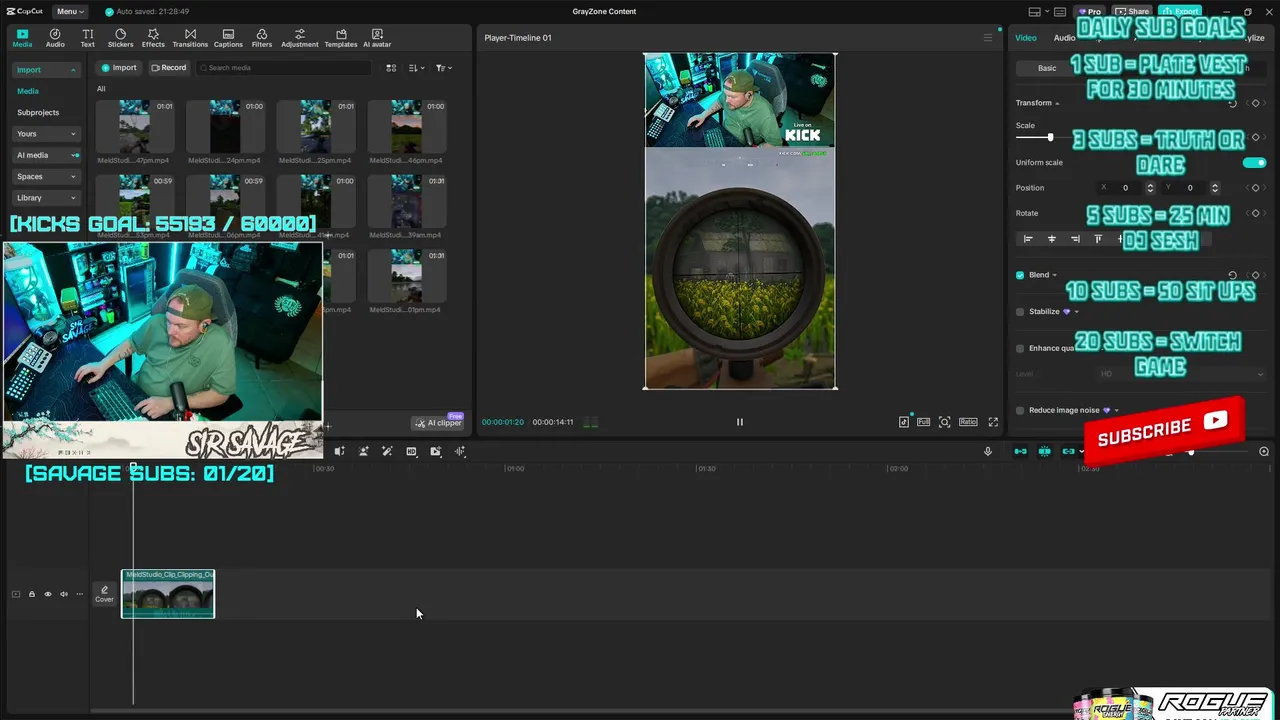Toggle auto snapping icon in timeline

click(x=1044, y=451)
